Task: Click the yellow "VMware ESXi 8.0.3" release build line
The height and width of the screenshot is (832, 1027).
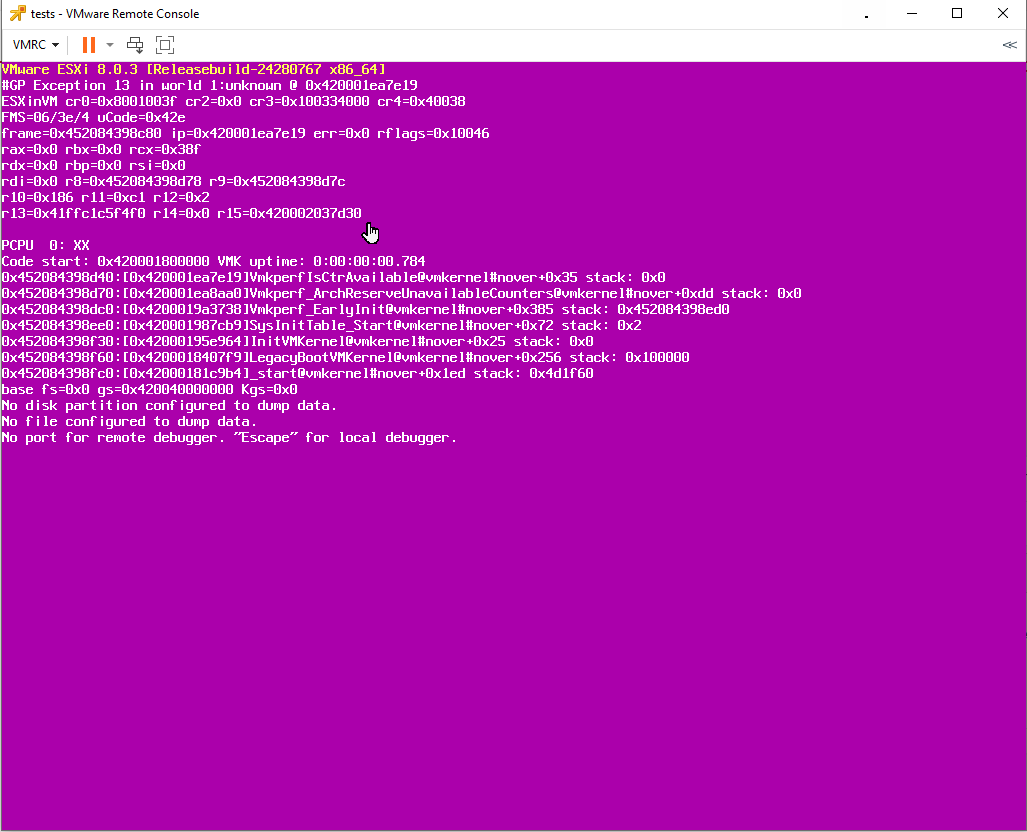Action: coord(194,69)
